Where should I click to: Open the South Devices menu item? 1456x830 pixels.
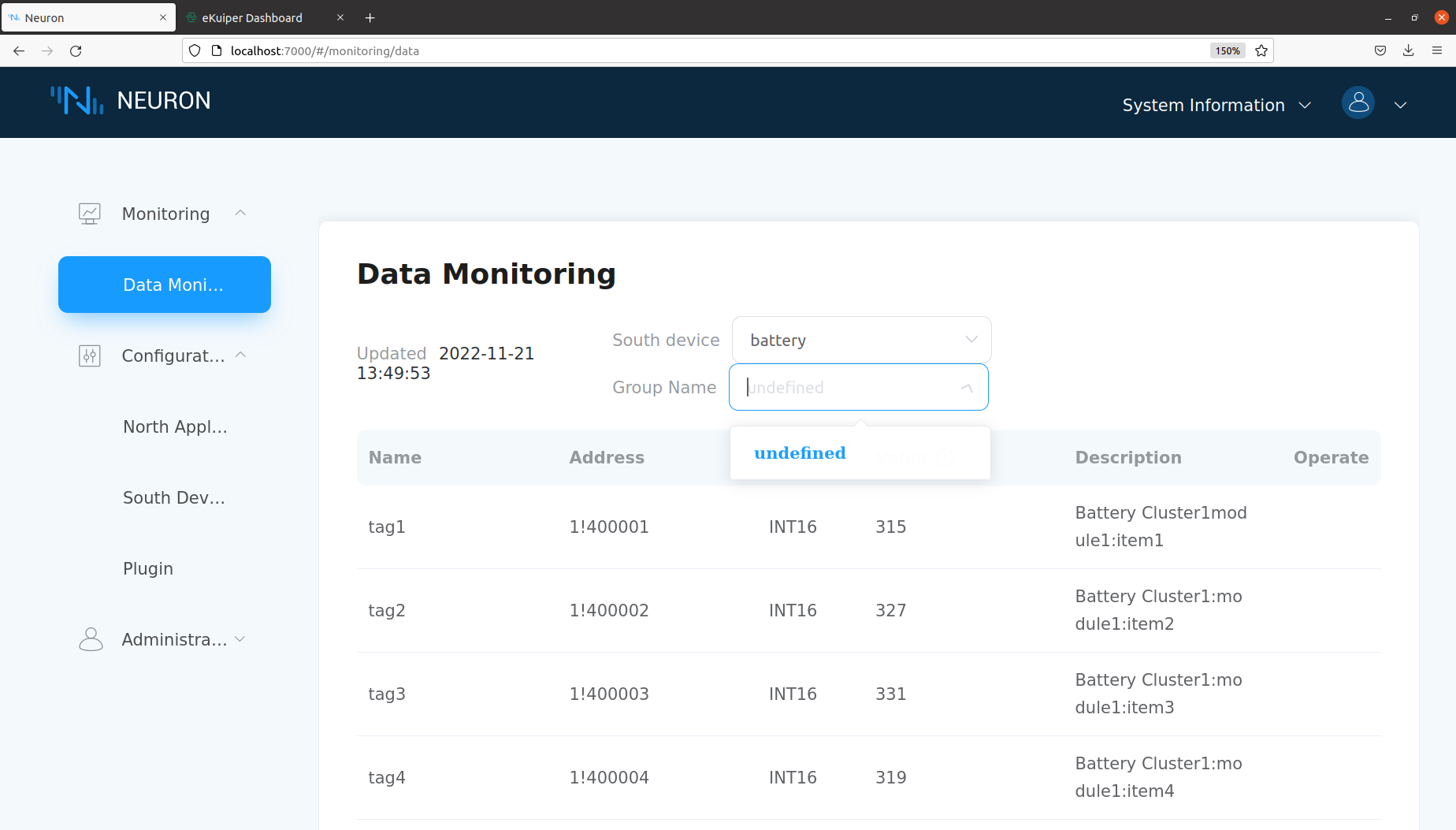click(174, 497)
